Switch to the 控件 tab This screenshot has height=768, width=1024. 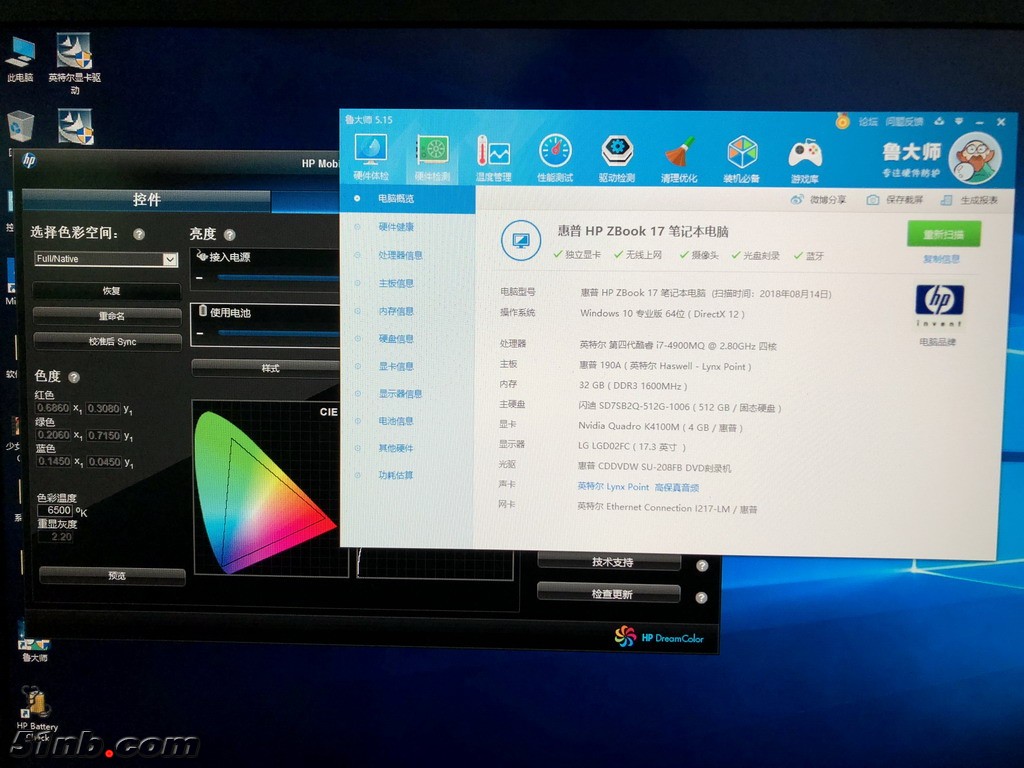point(146,200)
